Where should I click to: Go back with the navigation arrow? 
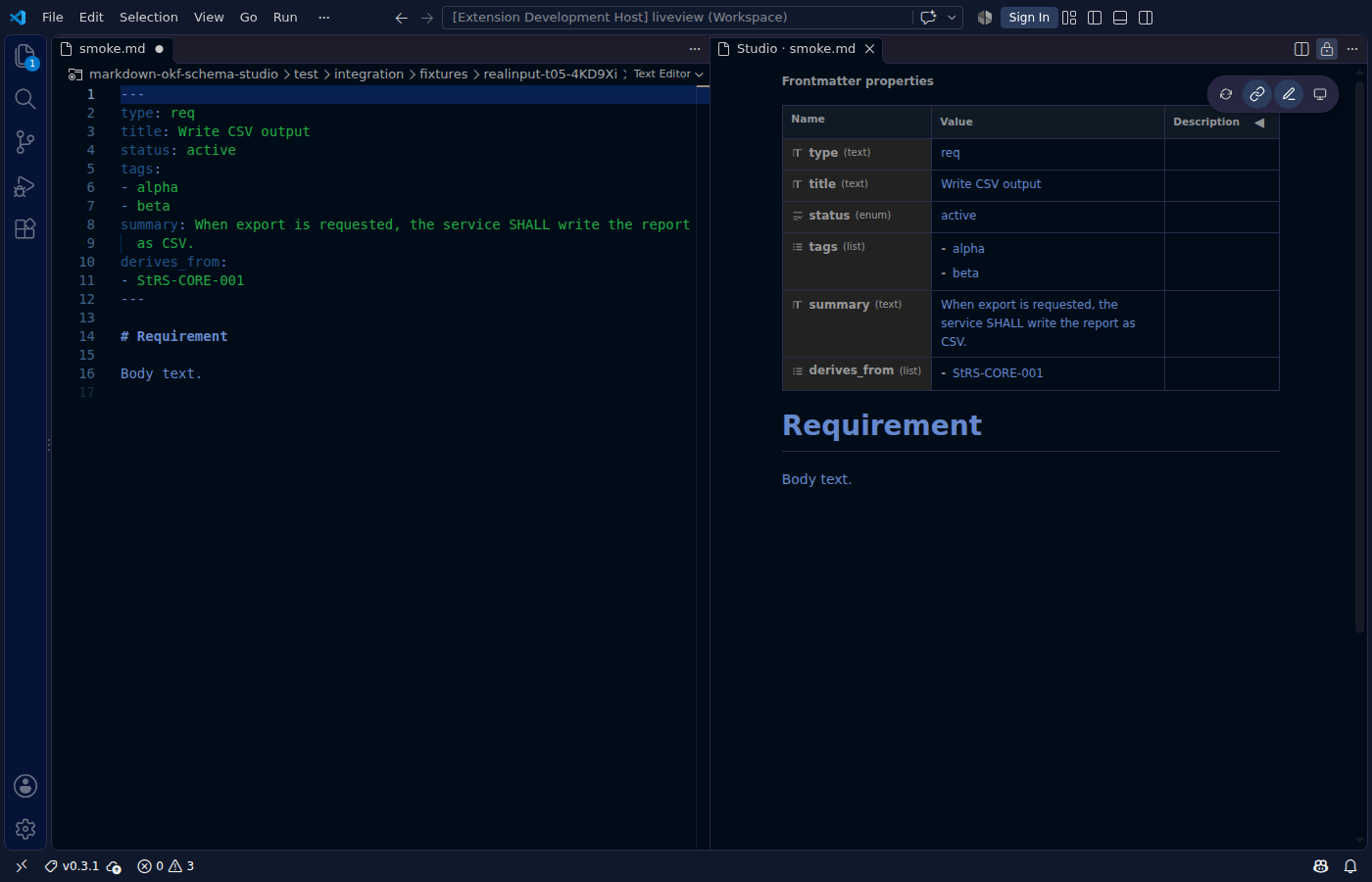[401, 18]
